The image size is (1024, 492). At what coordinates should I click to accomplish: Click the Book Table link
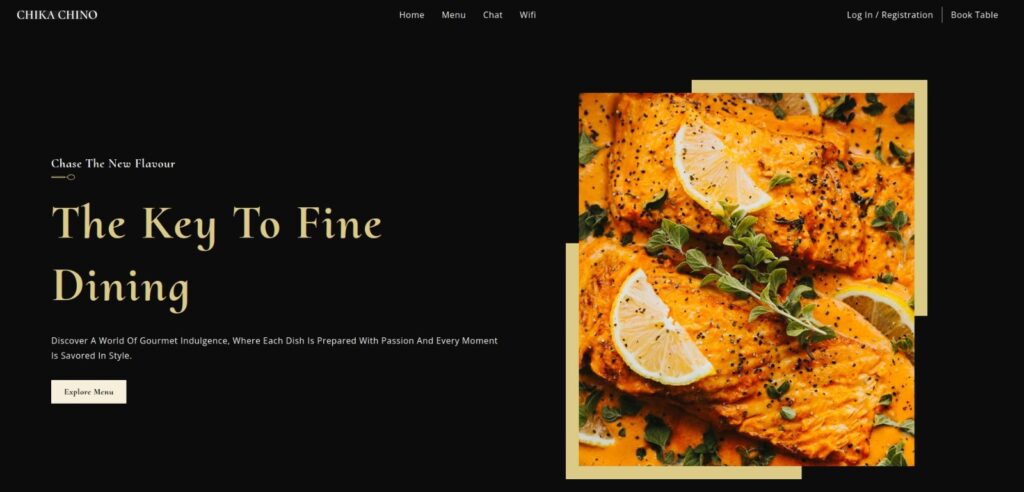point(974,15)
